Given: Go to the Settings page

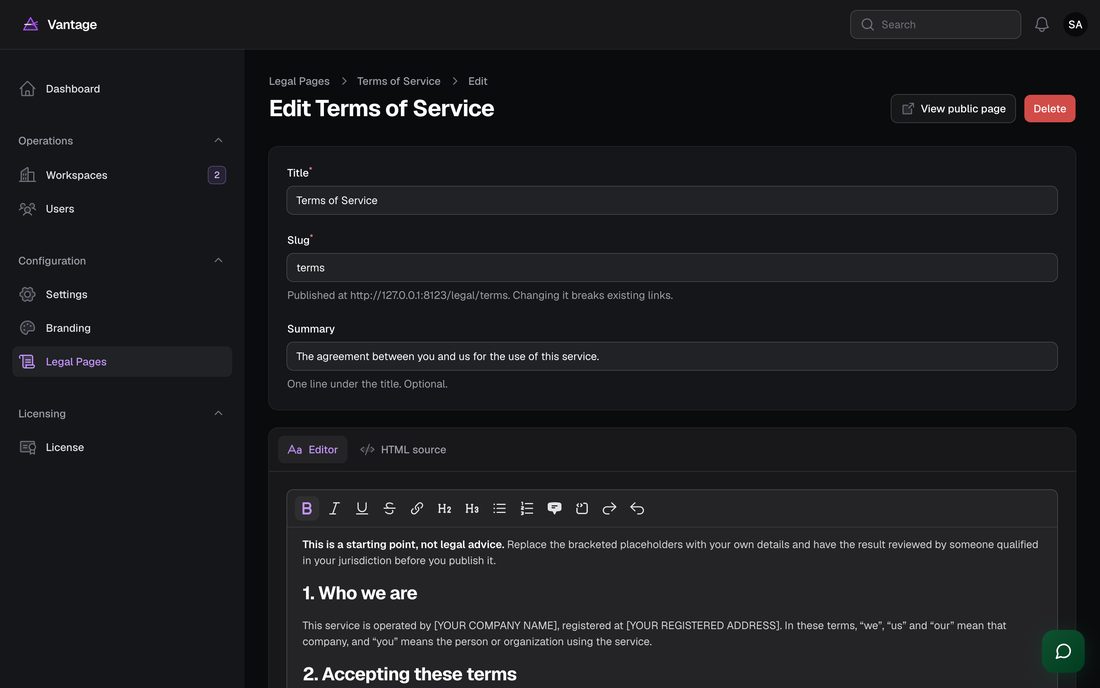Looking at the screenshot, I should tap(122, 295).
